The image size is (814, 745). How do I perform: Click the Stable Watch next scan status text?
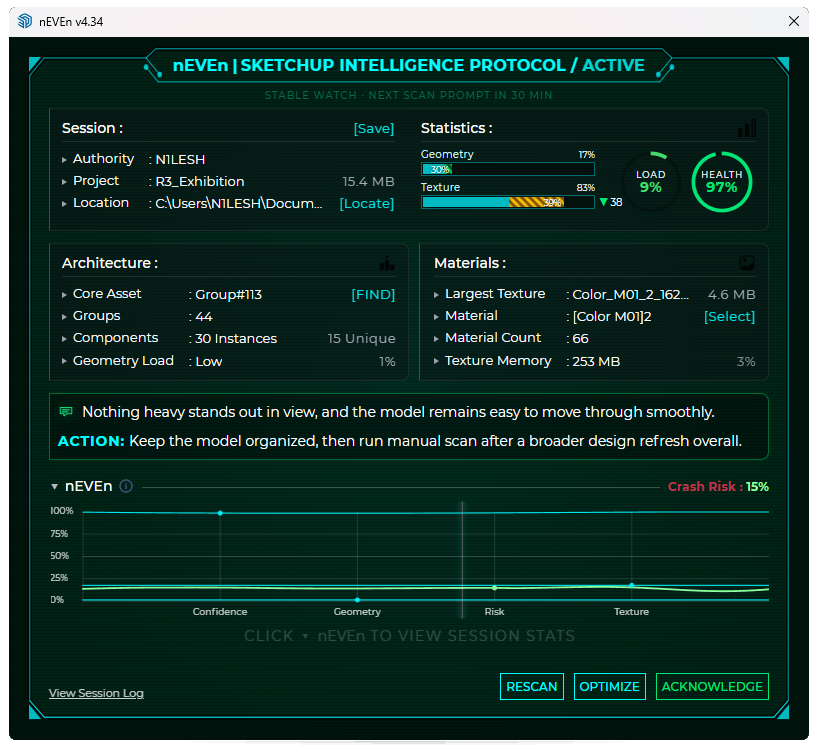click(x=409, y=95)
